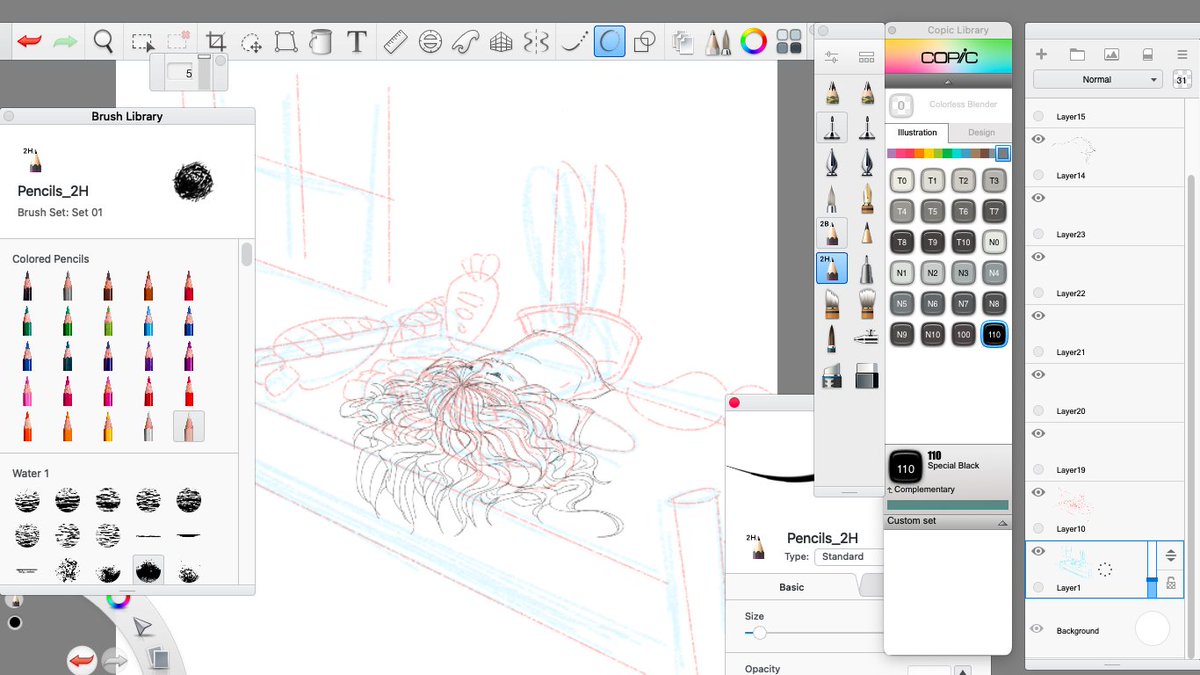Viewport: 1200px width, 675px height.
Task: Select Copic swatch 110 Special Black
Action: click(993, 335)
